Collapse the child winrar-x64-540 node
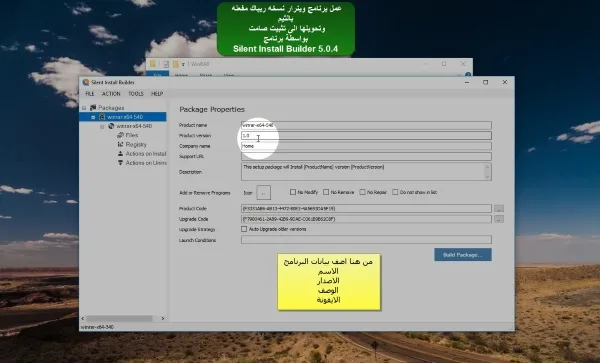 coord(103,126)
